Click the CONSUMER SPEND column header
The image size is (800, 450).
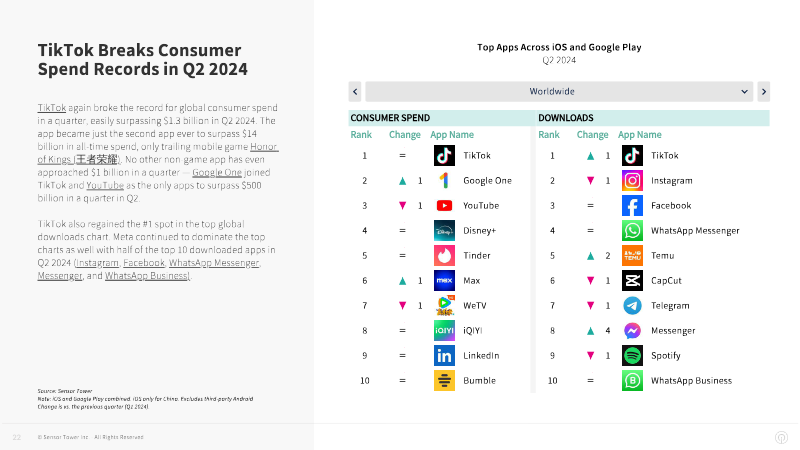pos(390,118)
